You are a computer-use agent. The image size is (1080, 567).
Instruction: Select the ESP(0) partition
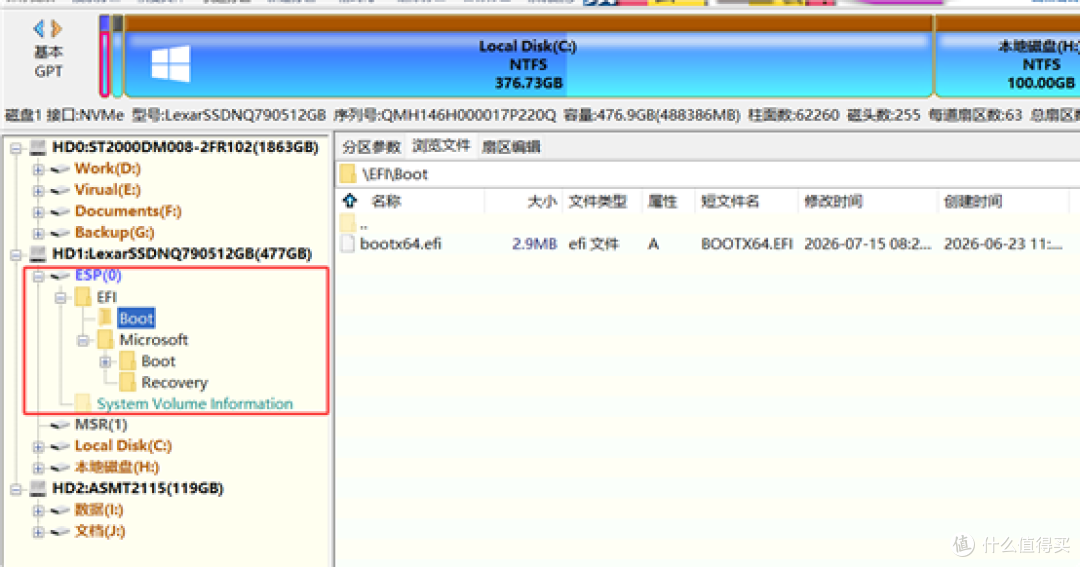[x=98, y=275]
